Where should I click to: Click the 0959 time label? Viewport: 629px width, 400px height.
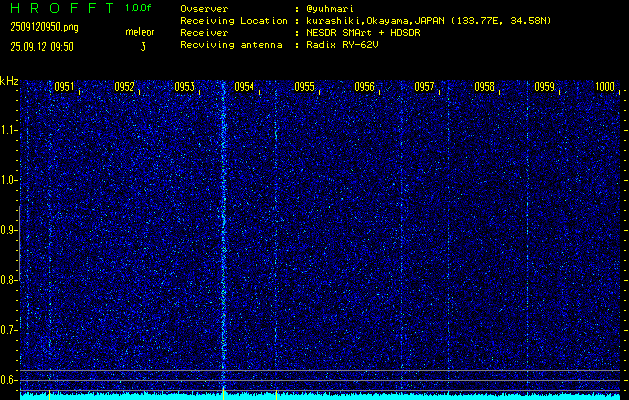point(544,87)
